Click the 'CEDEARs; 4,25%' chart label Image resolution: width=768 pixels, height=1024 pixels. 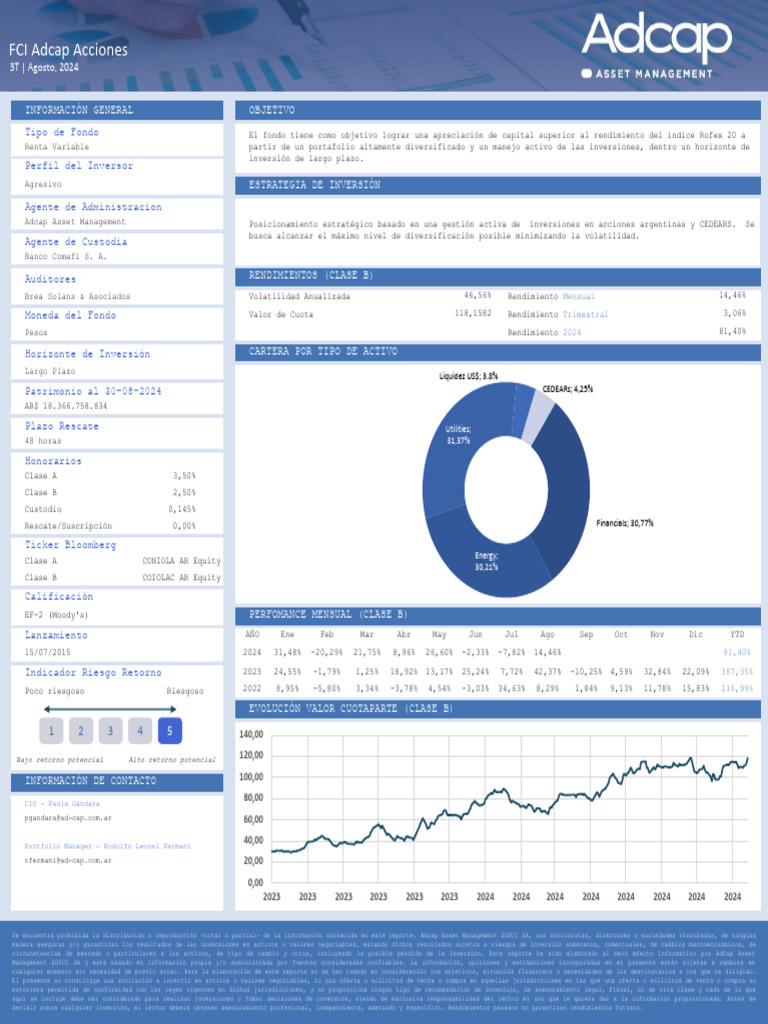pyautogui.click(x=568, y=389)
